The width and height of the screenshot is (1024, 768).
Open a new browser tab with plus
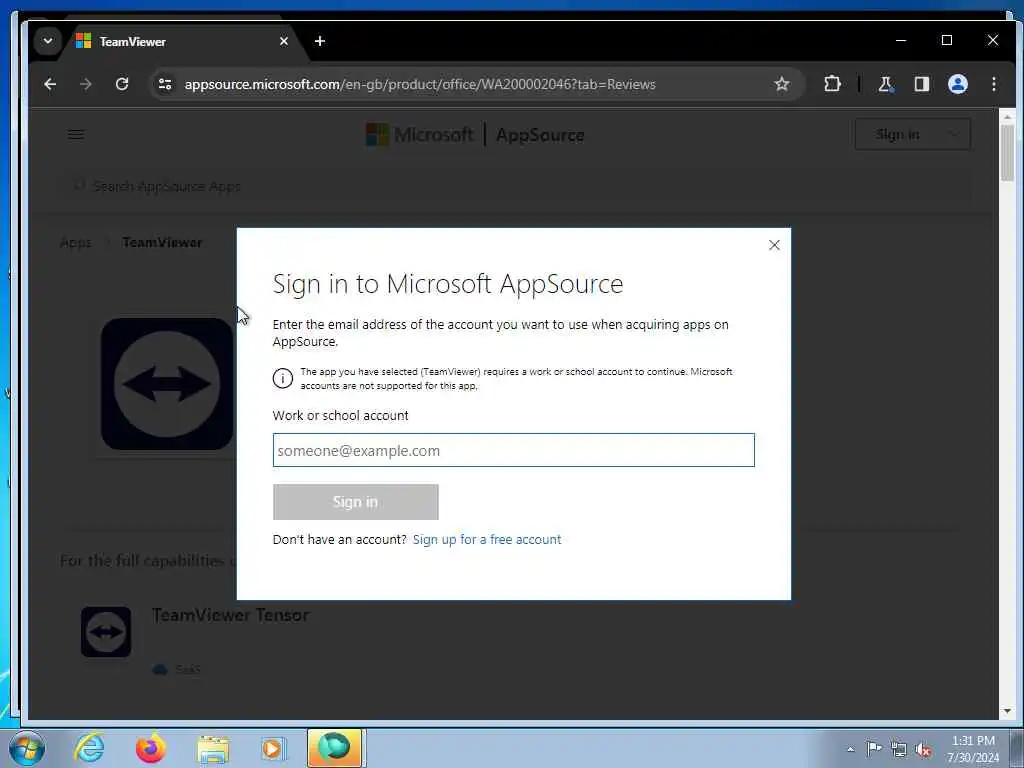(319, 41)
